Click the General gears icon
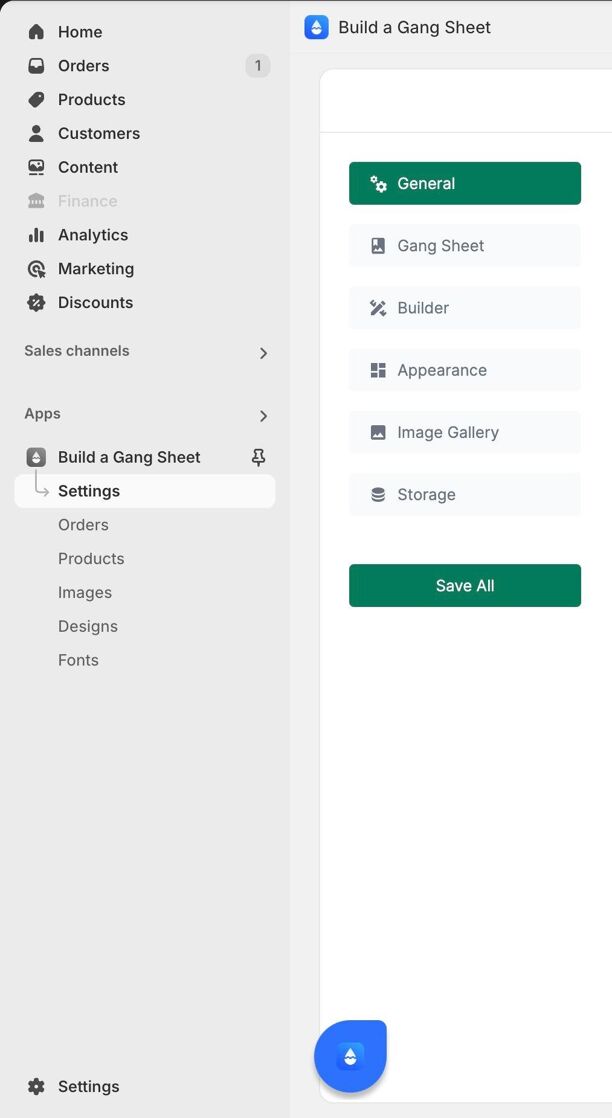 tap(378, 184)
